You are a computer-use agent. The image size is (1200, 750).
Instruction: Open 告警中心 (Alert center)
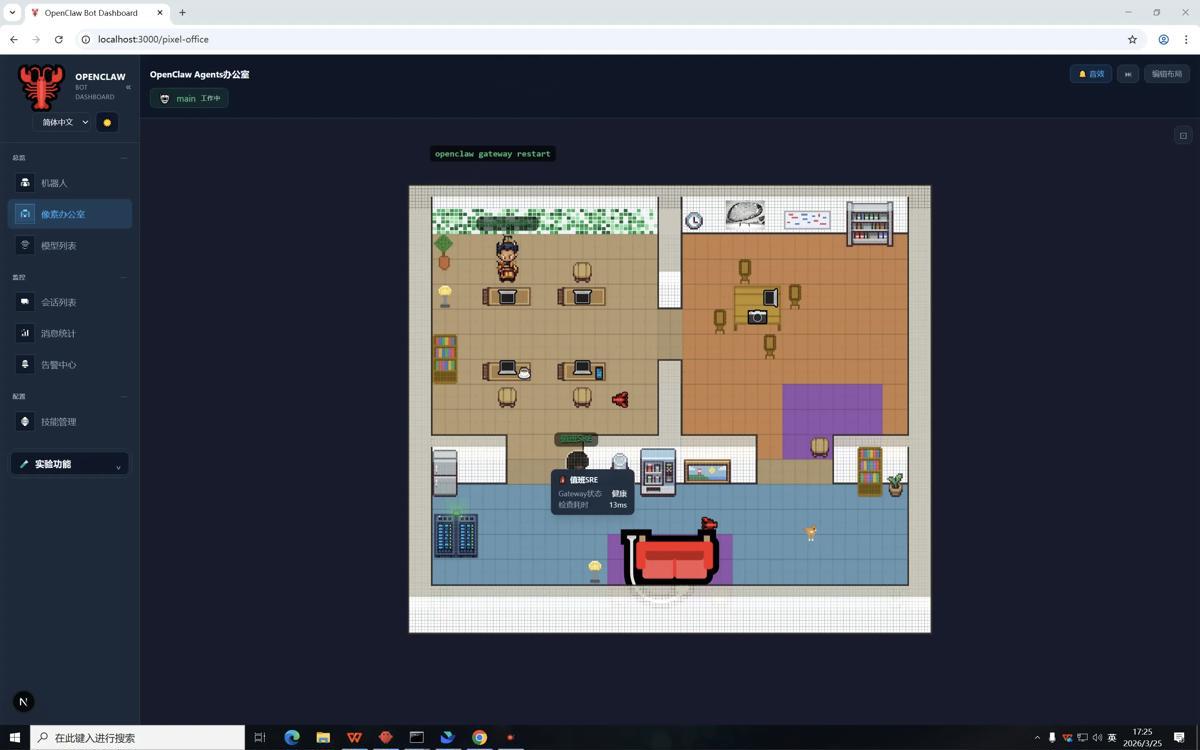point(58,365)
